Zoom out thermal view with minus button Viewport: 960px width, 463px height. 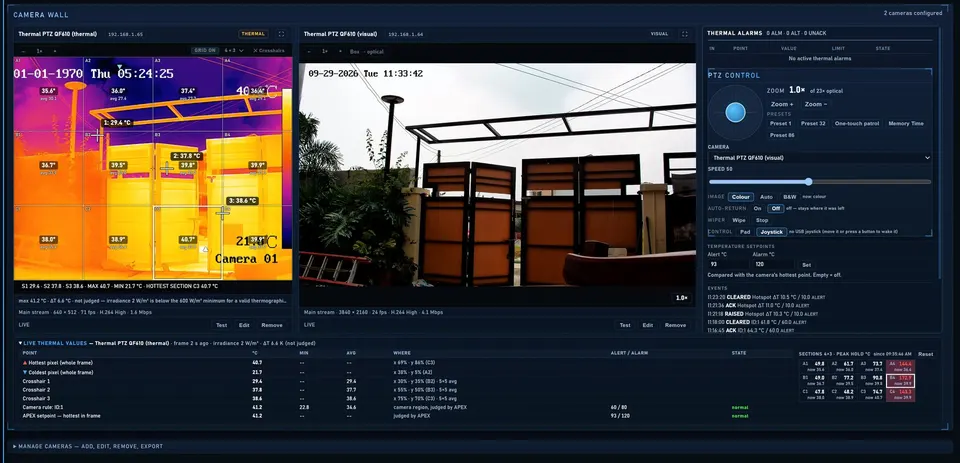tap(23, 51)
